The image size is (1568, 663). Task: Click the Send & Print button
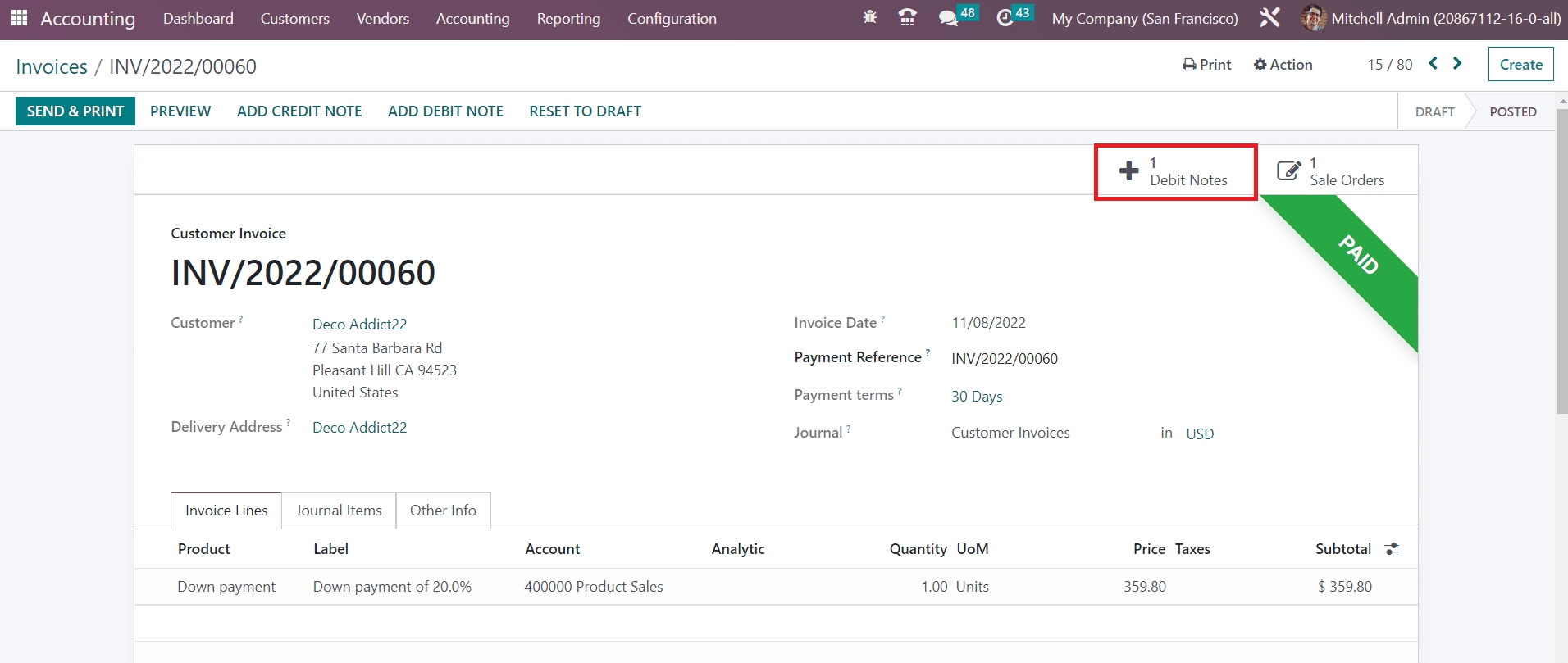pyautogui.click(x=75, y=111)
